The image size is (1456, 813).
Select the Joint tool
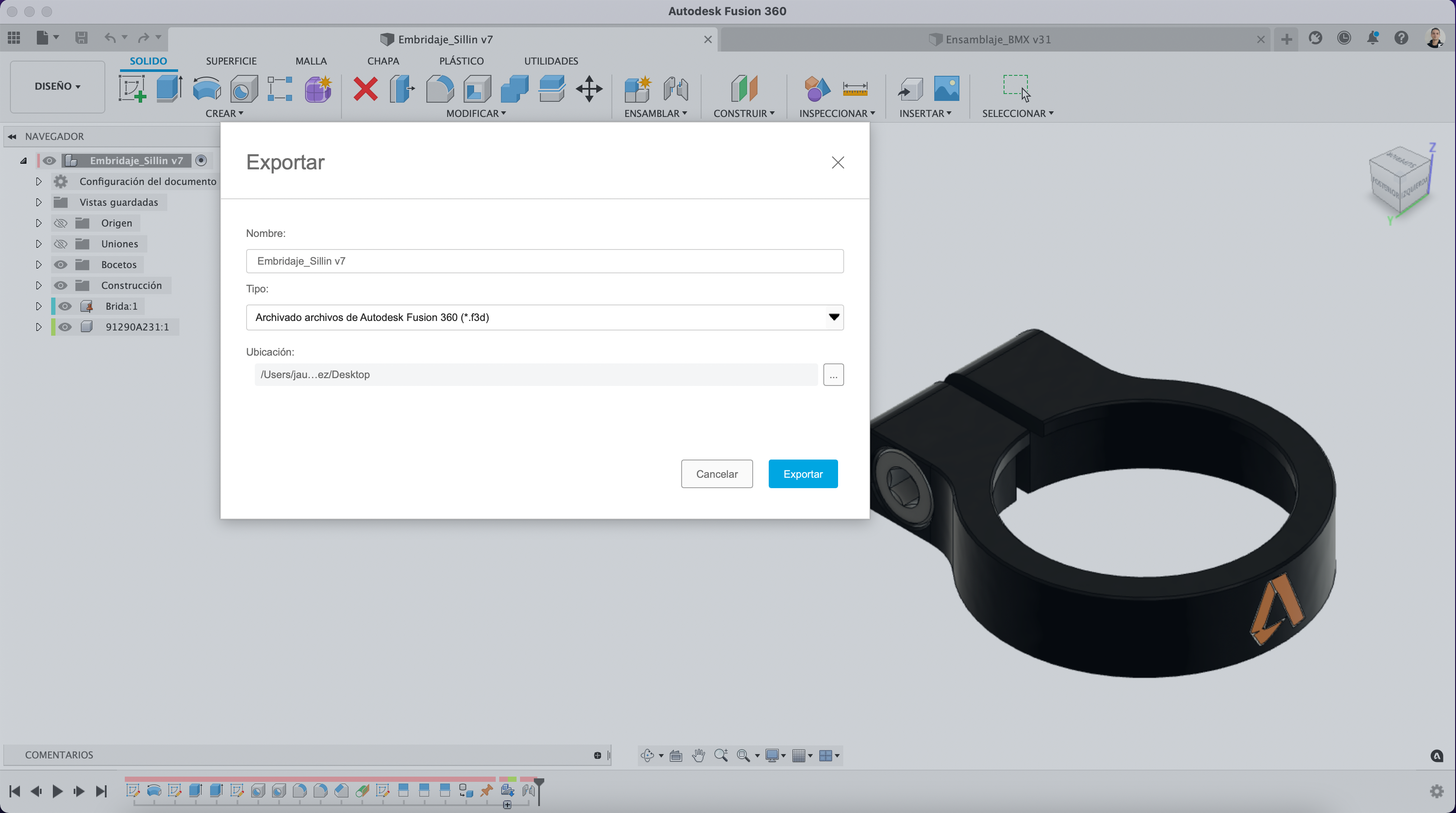coord(676,89)
